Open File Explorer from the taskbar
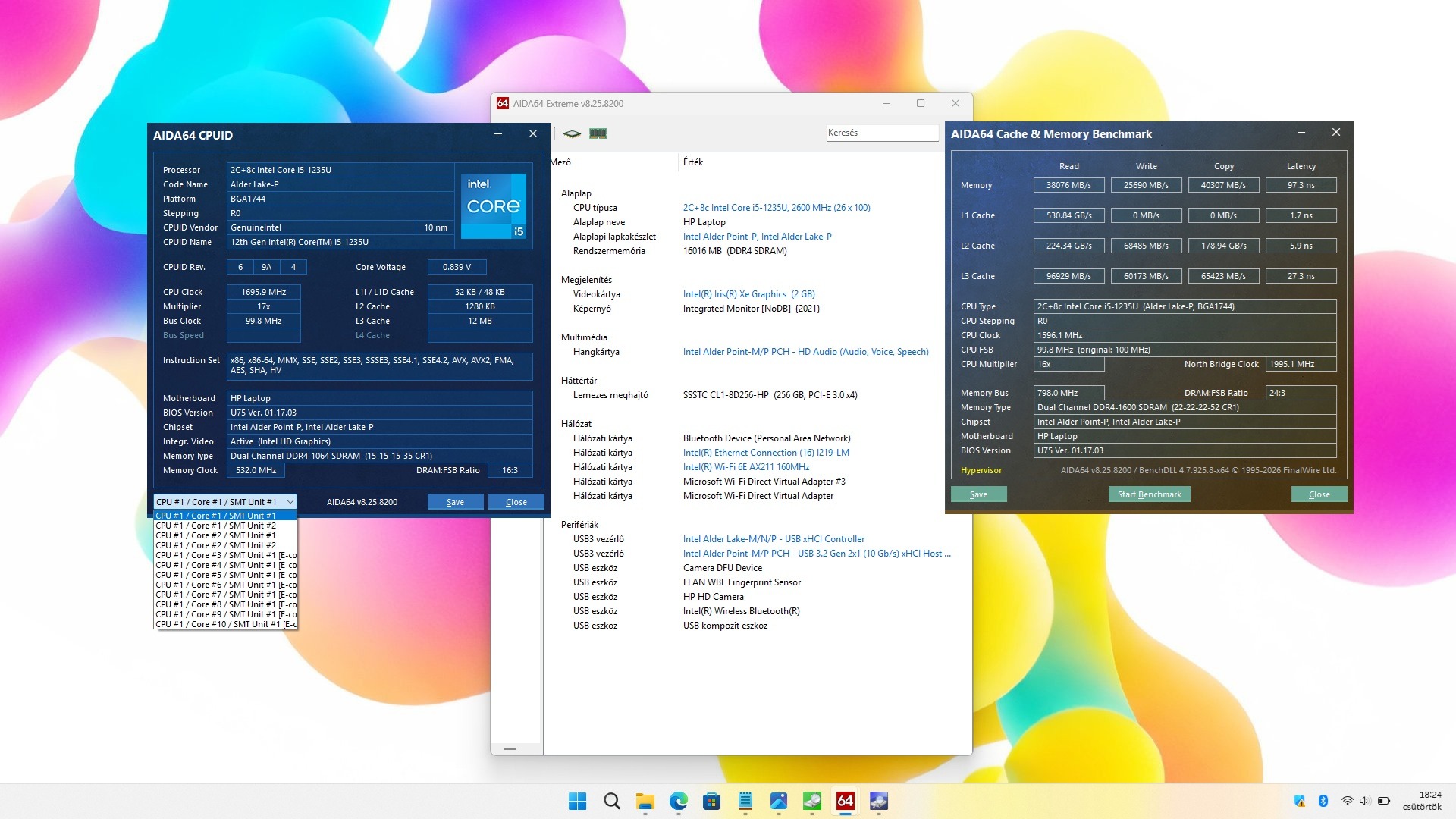Screen dimensions: 1456x819 (x=645, y=801)
